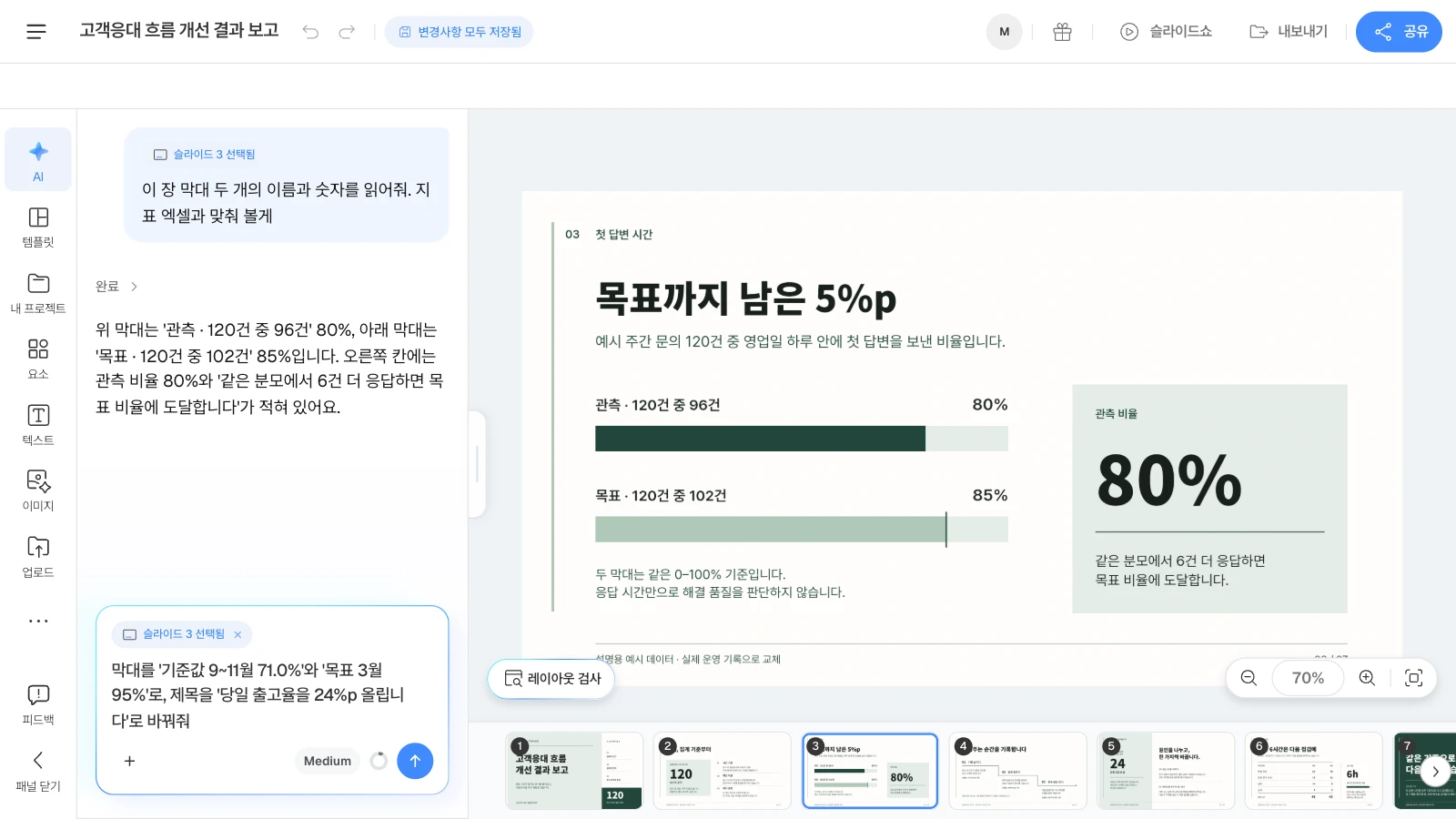The width and height of the screenshot is (1456, 819).
Task: Fit slide to screen icon
Action: (1413, 678)
